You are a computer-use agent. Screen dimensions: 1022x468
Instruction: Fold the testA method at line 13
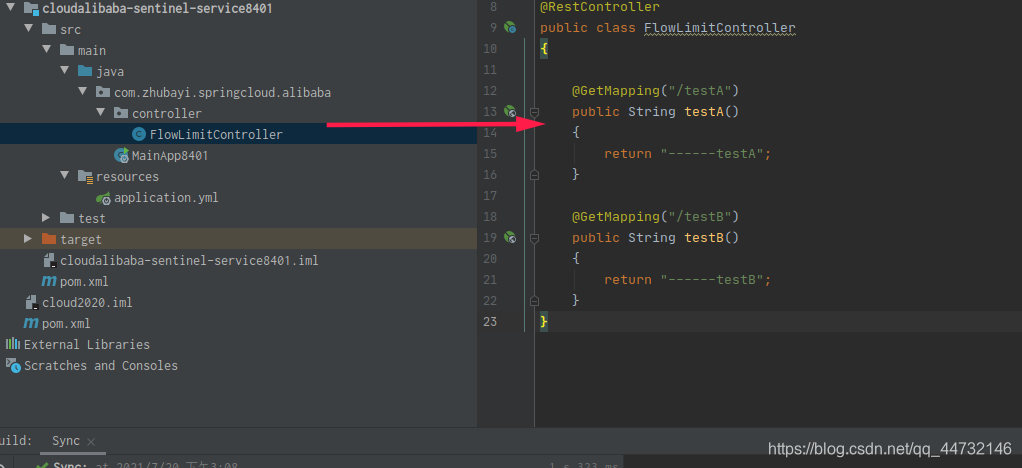point(534,112)
